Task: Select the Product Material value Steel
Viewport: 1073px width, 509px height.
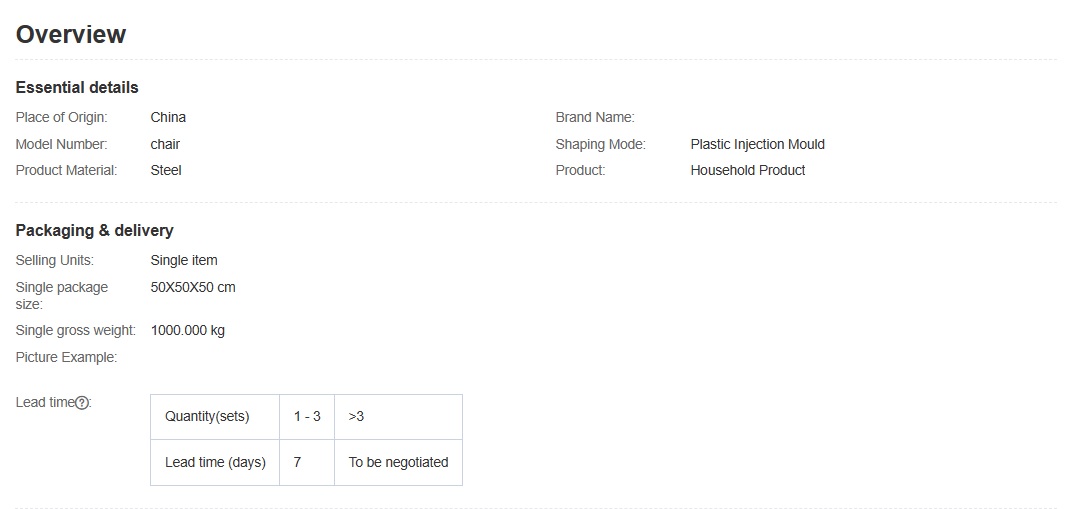Action: point(166,170)
